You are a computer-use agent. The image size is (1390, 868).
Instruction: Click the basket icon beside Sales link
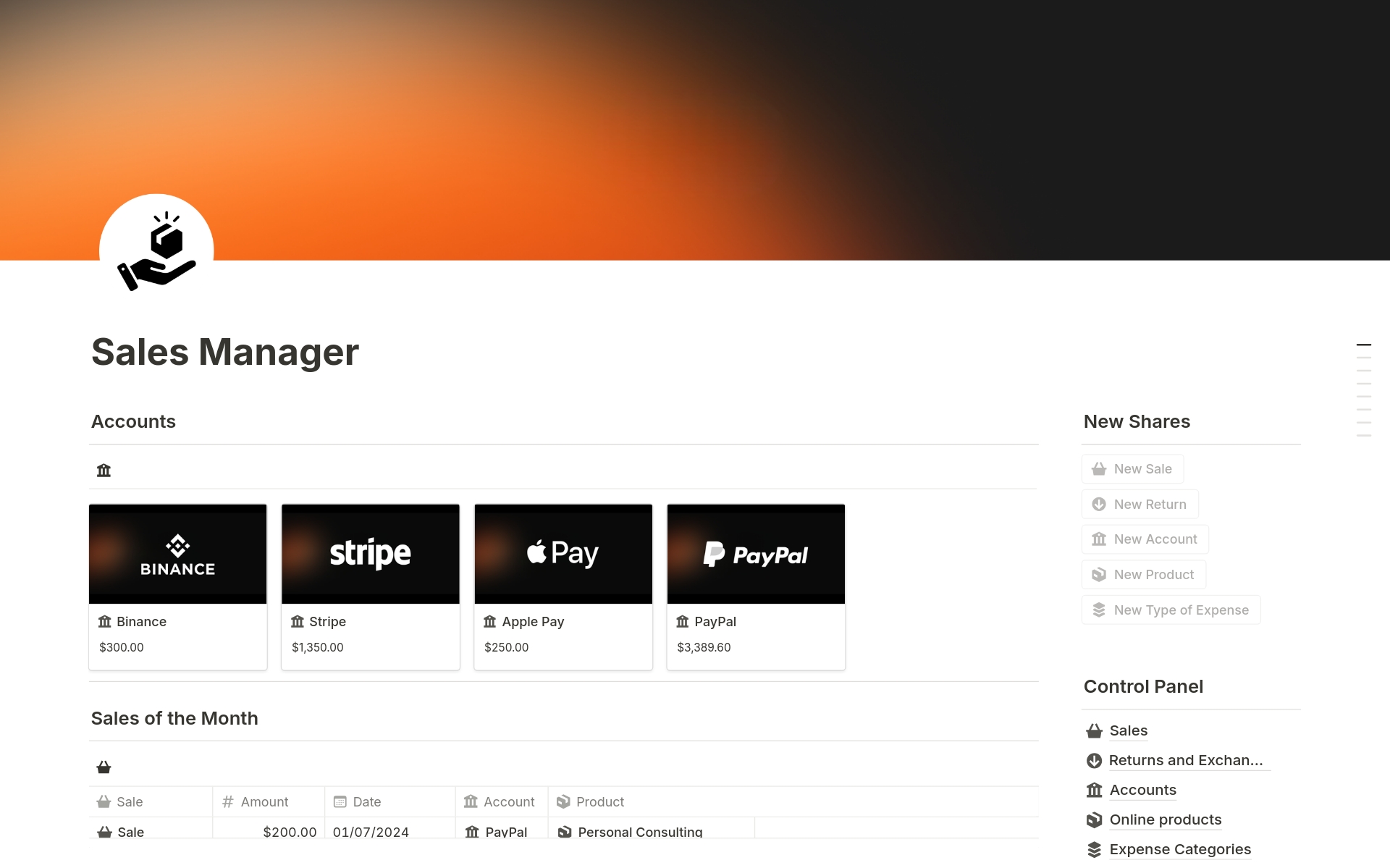pyautogui.click(x=1094, y=731)
